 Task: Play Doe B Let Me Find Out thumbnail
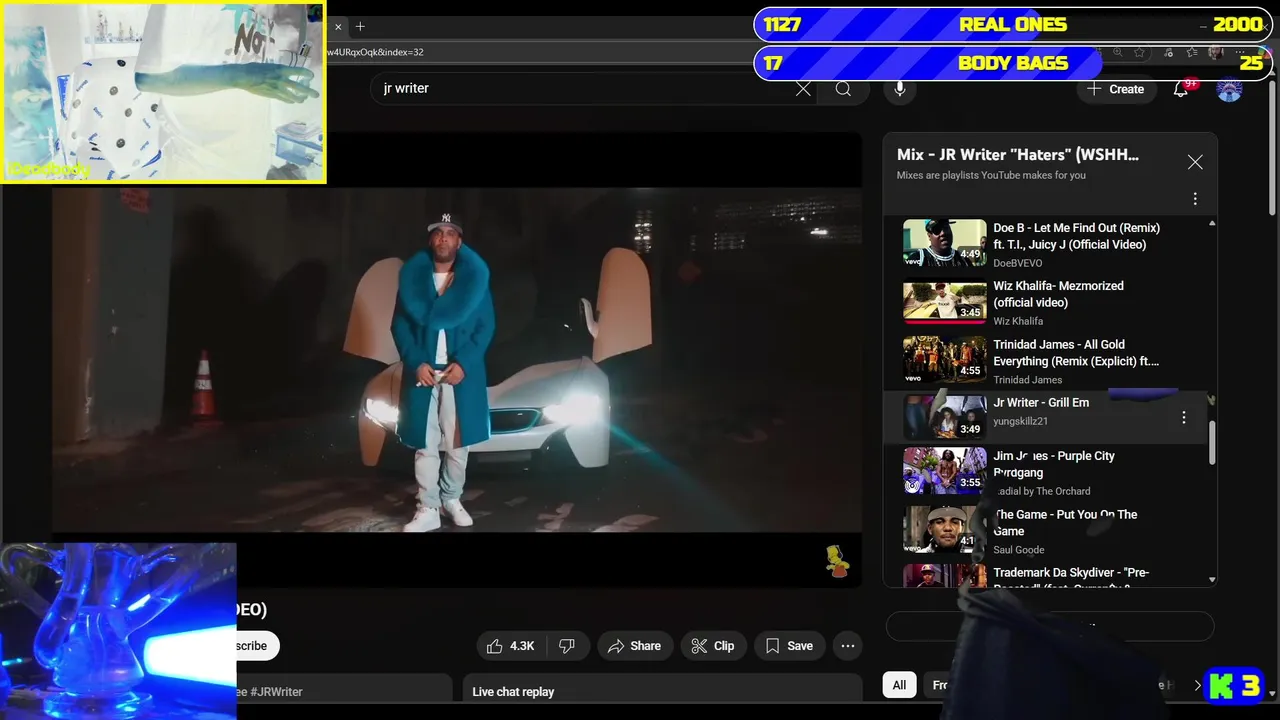point(944,242)
